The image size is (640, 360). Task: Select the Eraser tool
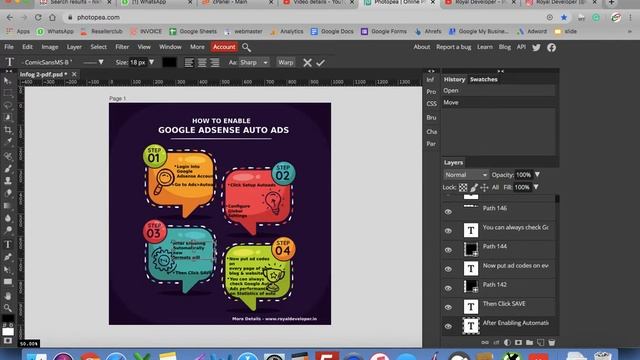(7, 193)
